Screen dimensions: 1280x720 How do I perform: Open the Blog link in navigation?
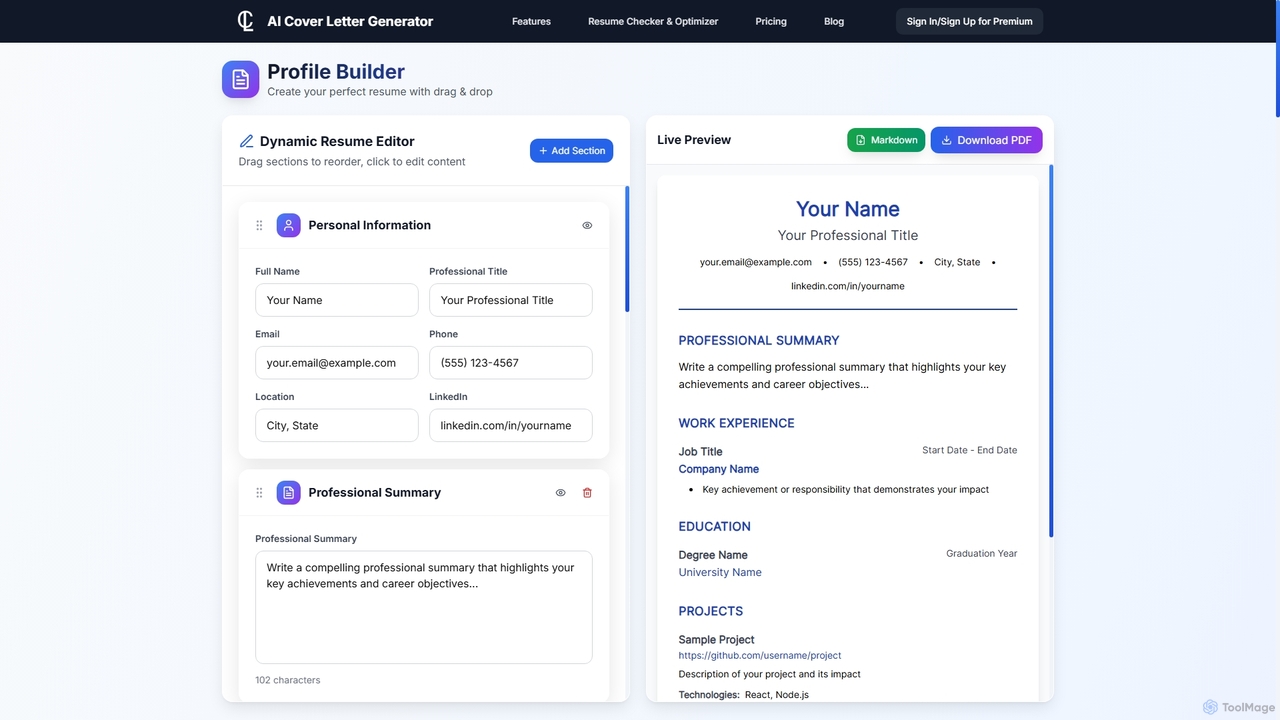pyautogui.click(x=834, y=21)
